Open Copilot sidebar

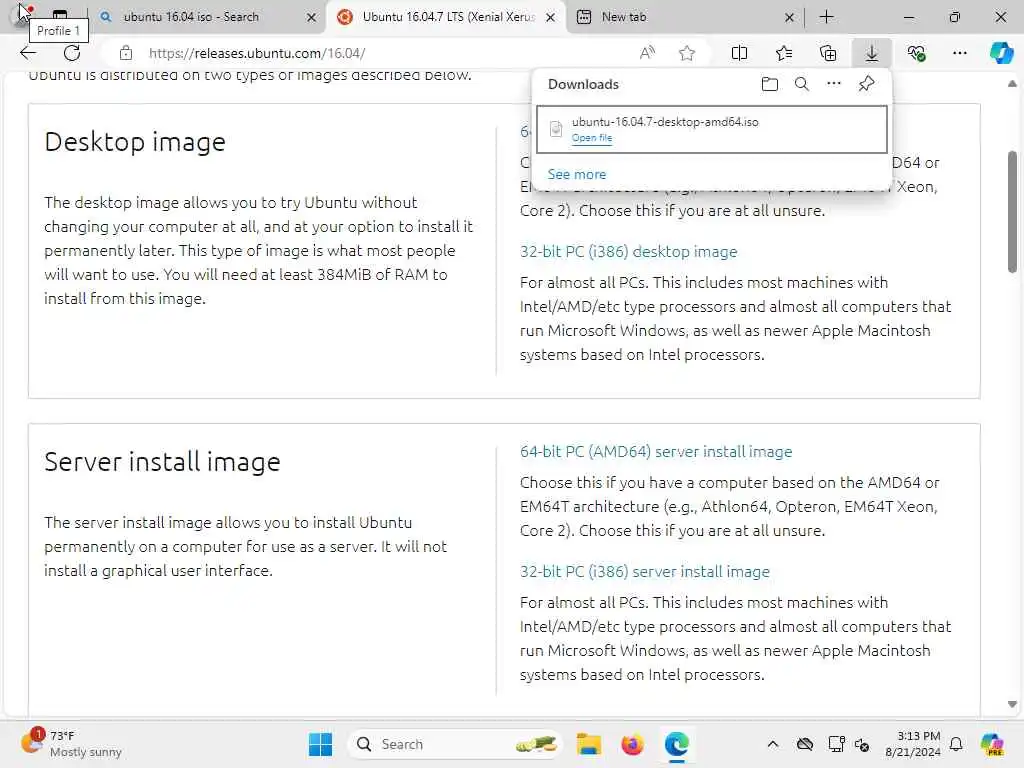1001,53
